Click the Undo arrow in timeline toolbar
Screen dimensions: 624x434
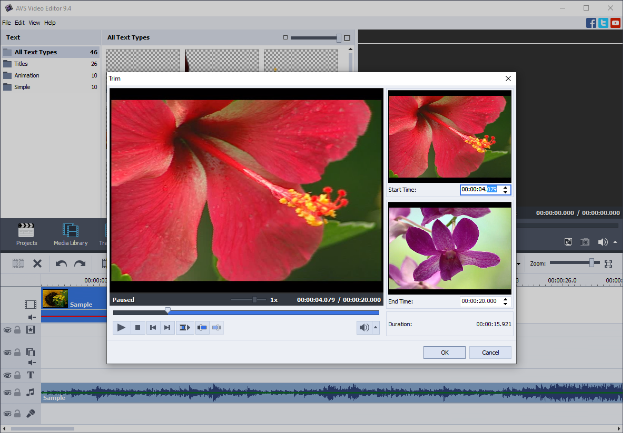(x=61, y=263)
